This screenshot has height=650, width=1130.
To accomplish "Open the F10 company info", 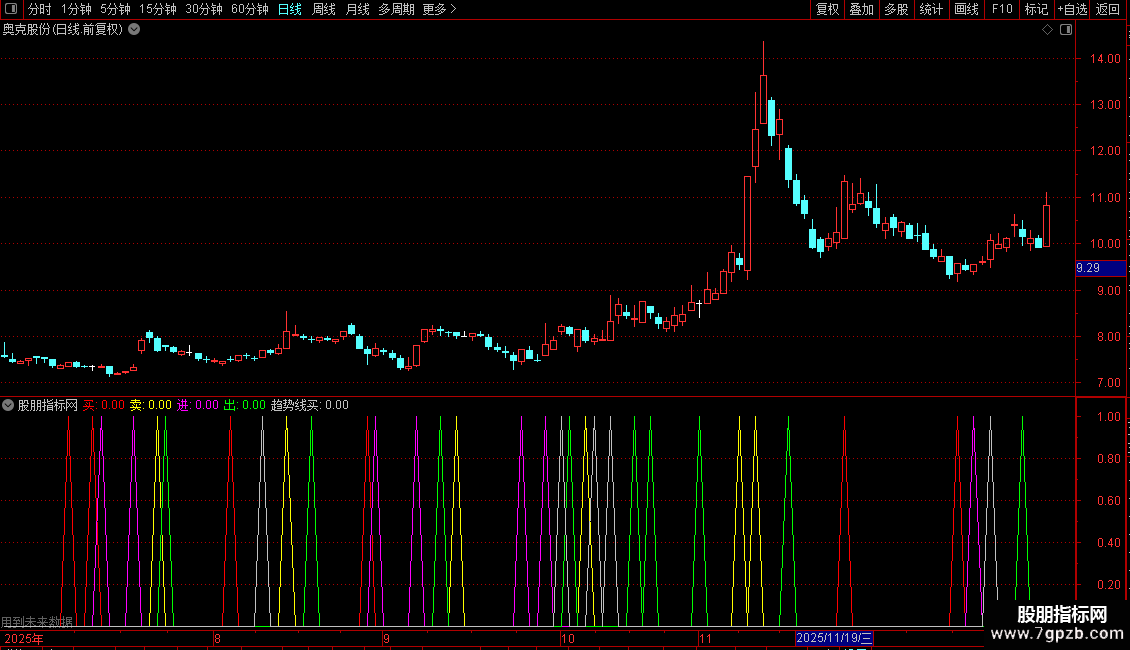I will tap(1002, 9).
